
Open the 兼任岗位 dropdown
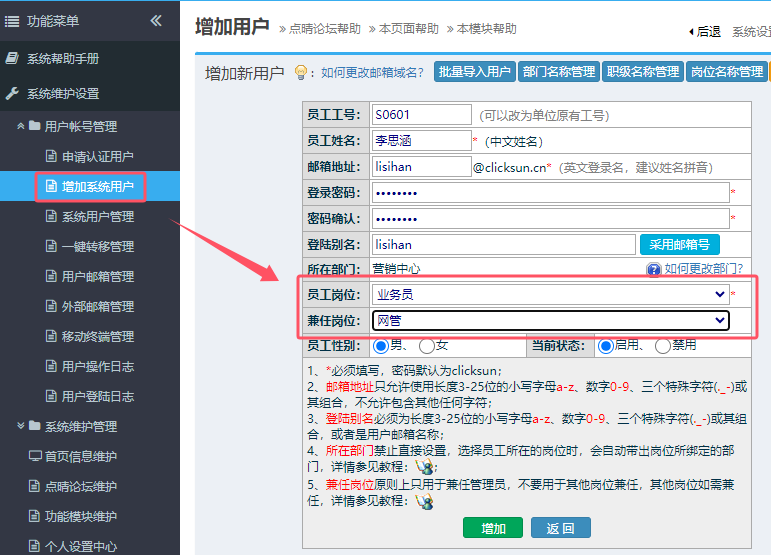pos(549,320)
